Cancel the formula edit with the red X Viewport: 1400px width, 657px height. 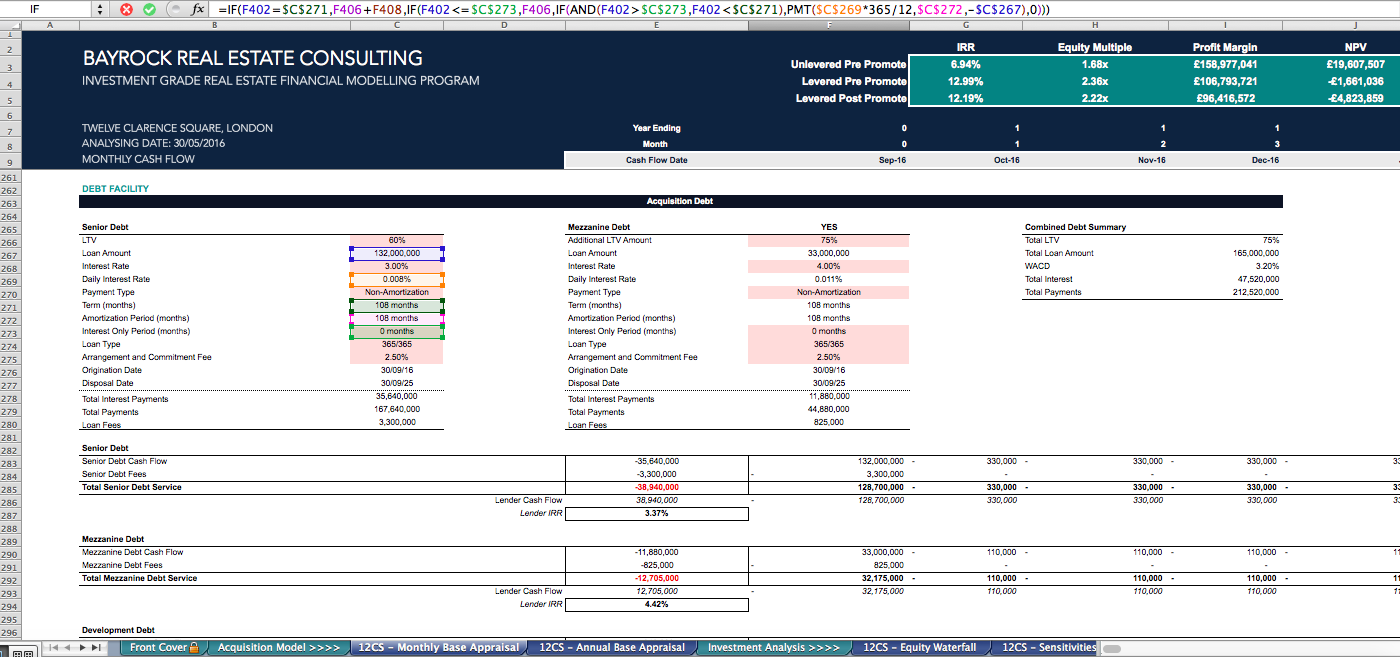pos(127,9)
